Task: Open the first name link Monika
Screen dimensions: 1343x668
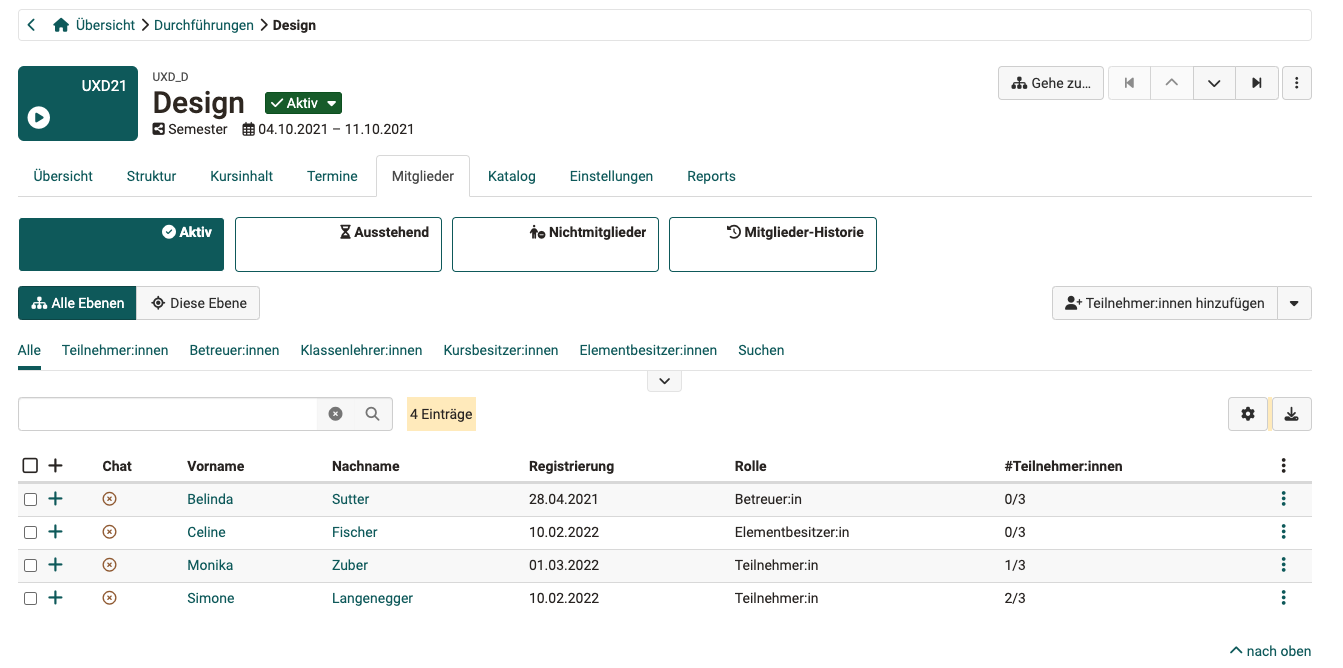Action: [210, 565]
